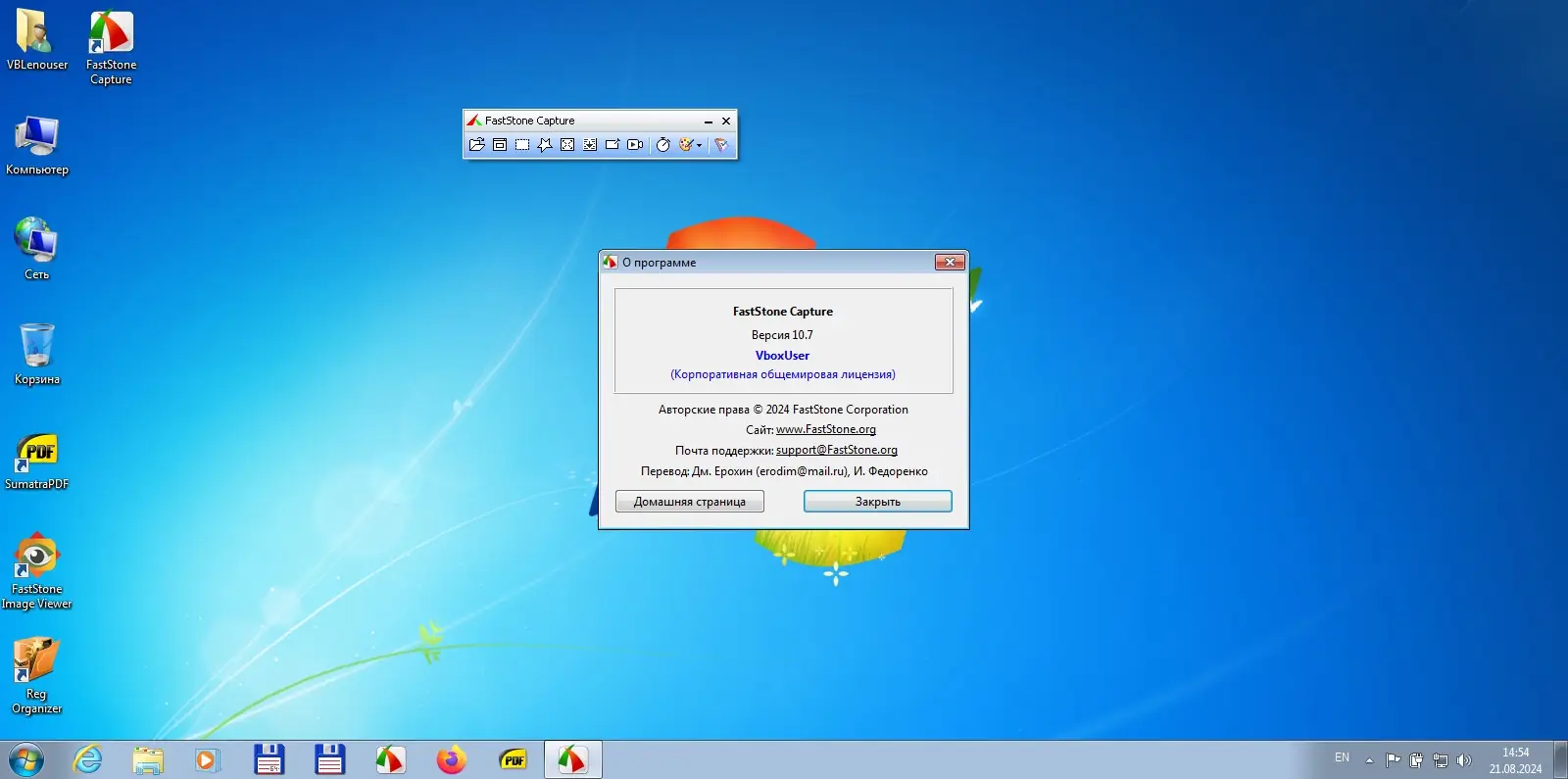Image resolution: width=1568 pixels, height=779 pixels.
Task: Open SumatraPDF from the taskbar
Action: [x=513, y=759]
